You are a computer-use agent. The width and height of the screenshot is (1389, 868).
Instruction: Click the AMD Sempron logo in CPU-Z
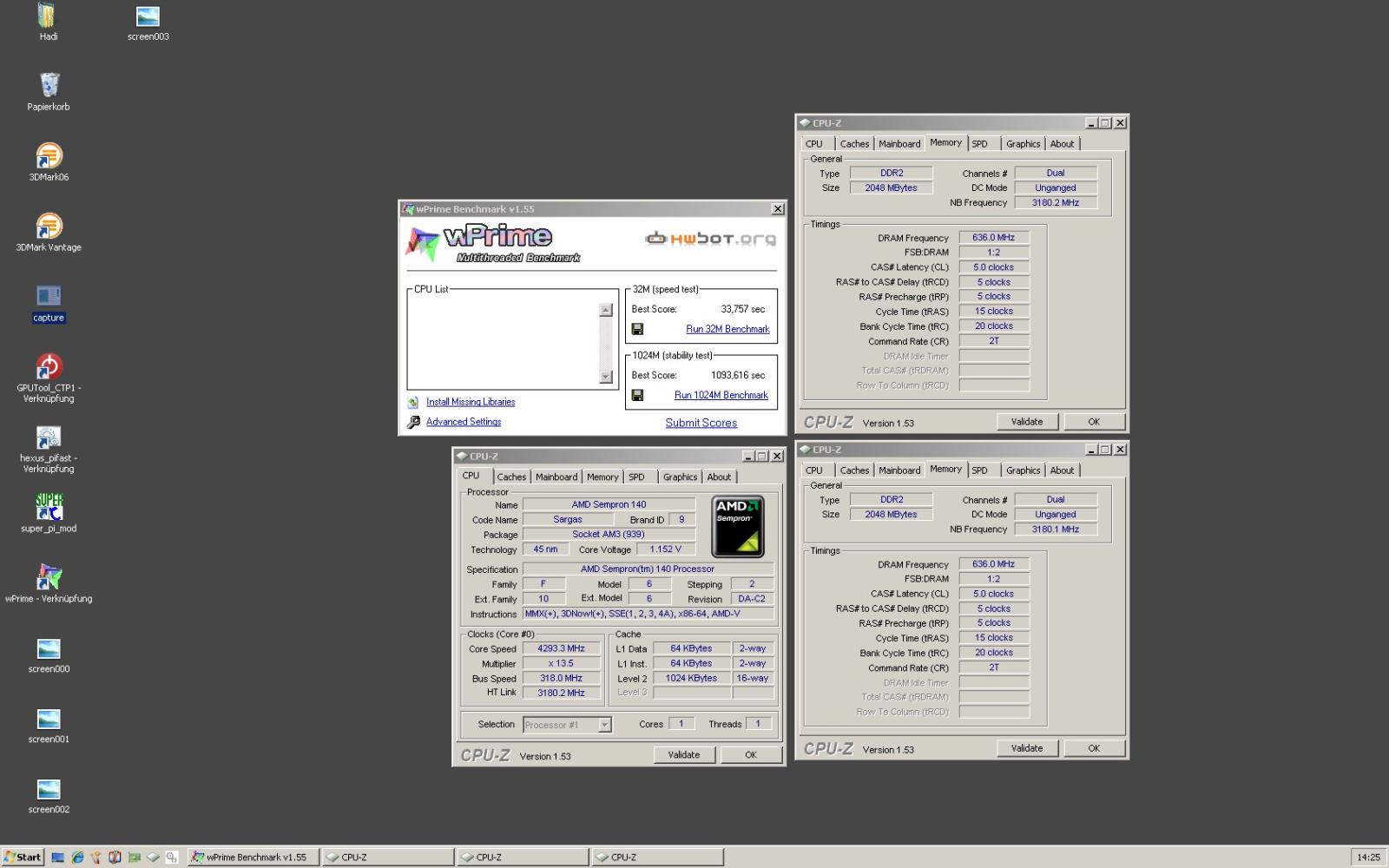(738, 526)
